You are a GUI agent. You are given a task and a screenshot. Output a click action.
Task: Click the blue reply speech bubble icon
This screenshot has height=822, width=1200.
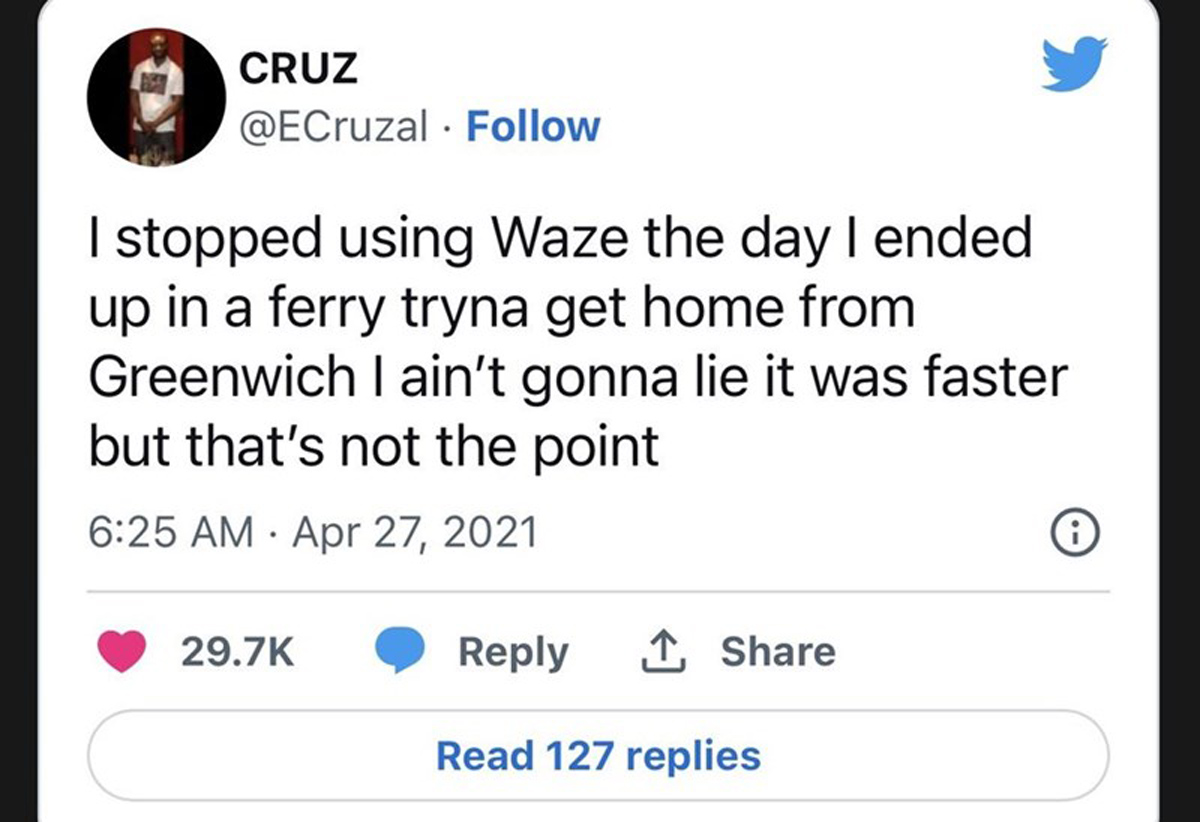[x=401, y=653]
